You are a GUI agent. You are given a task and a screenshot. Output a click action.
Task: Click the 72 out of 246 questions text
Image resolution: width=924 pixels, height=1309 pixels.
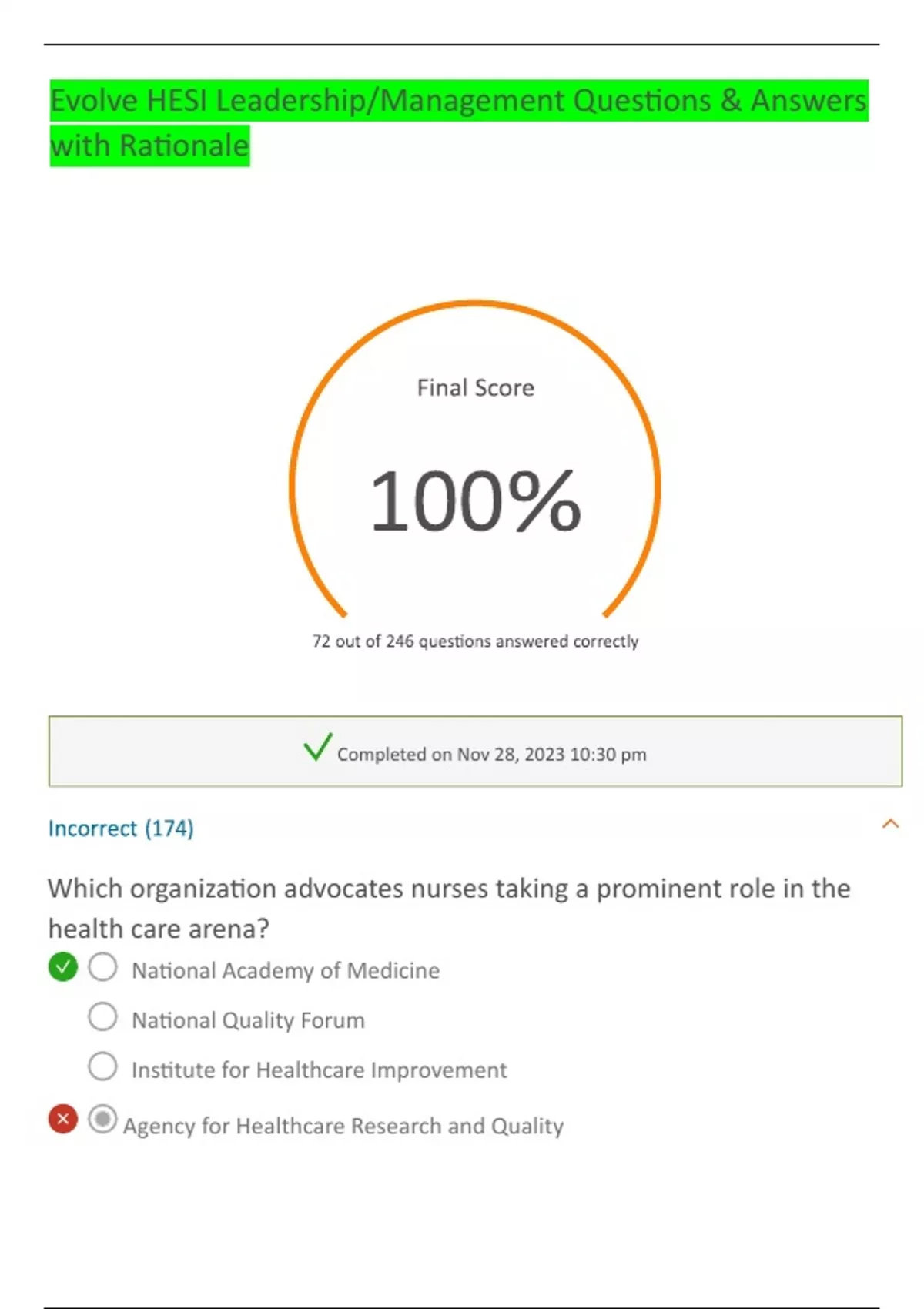475,641
